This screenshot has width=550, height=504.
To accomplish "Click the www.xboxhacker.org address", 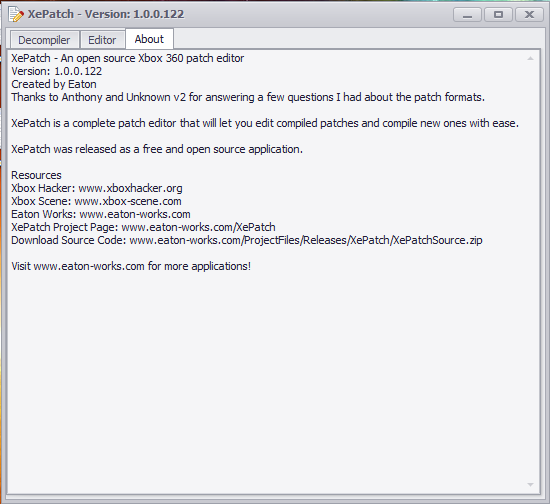I will pos(130,188).
